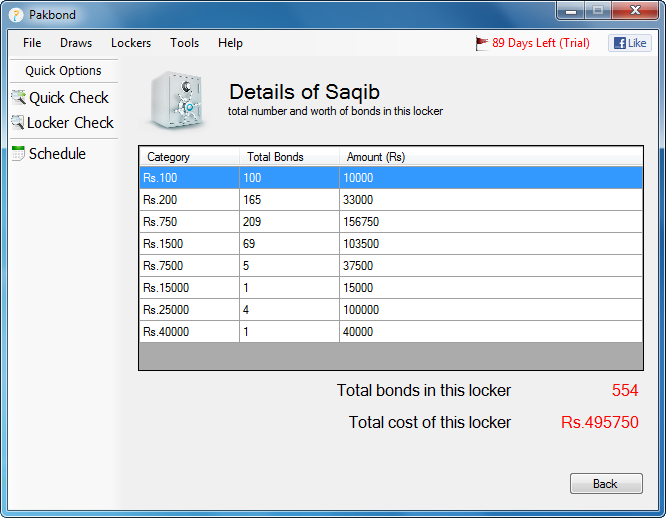
Task: Click the Locker Check magnifier icon
Action: 17,122
